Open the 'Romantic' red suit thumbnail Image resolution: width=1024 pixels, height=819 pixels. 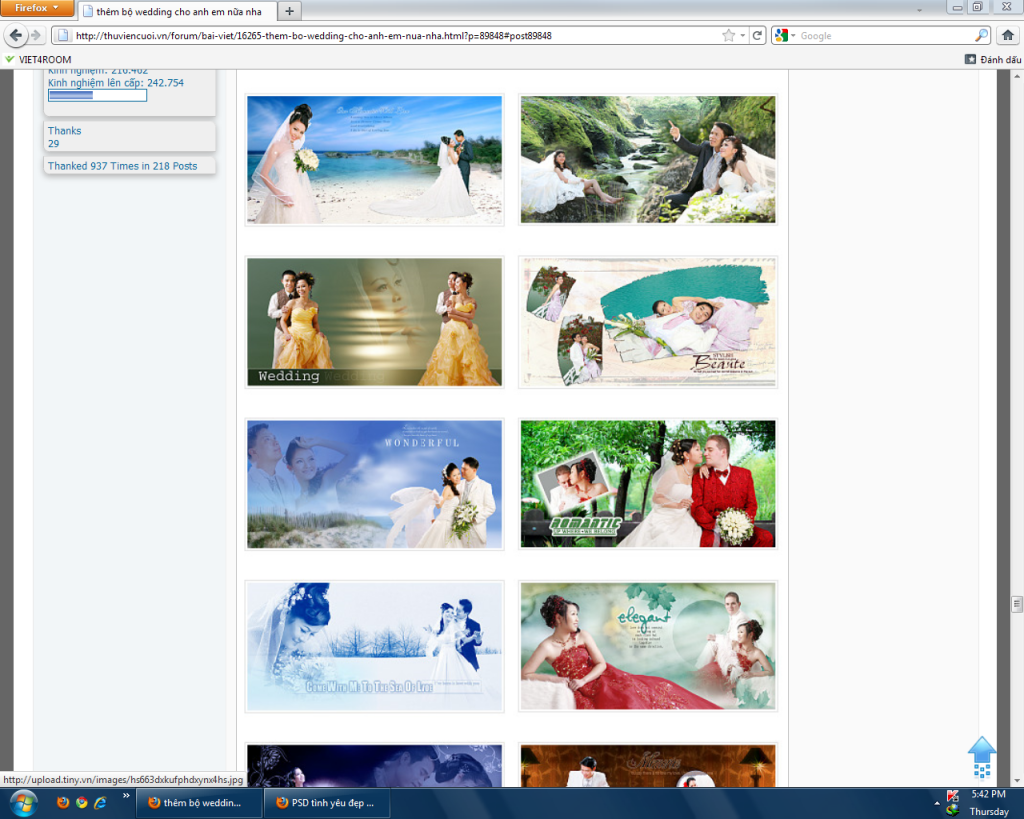click(648, 484)
